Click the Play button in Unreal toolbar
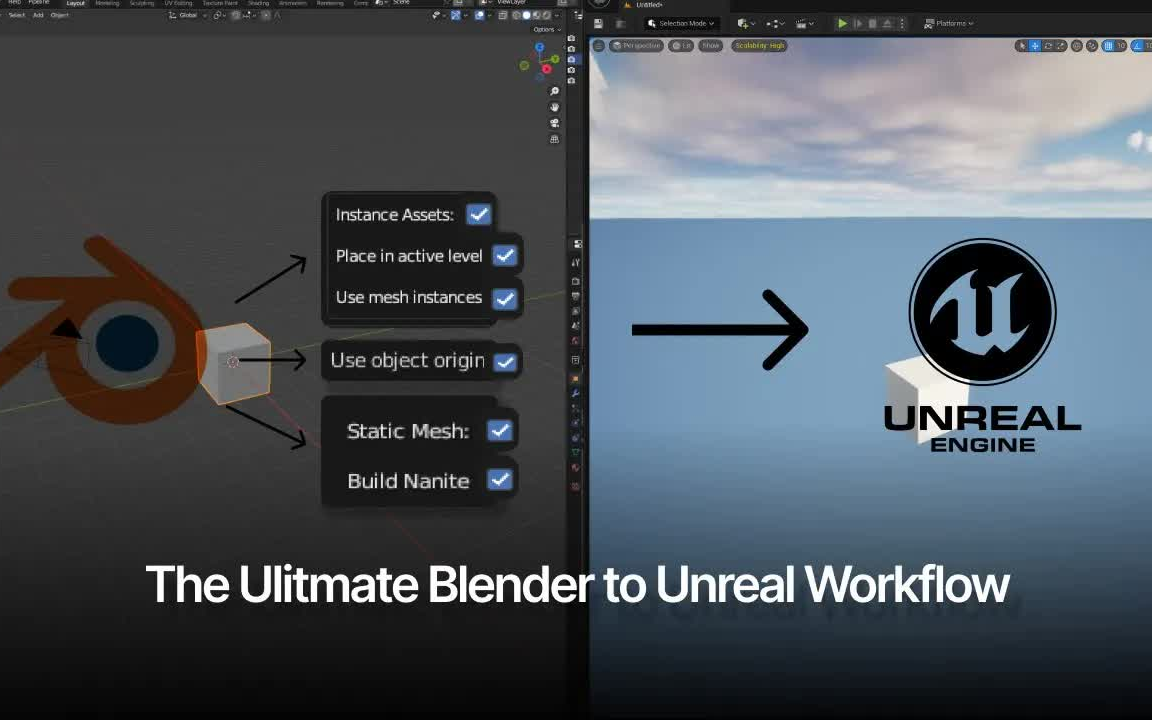This screenshot has width=1152, height=720. (843, 24)
